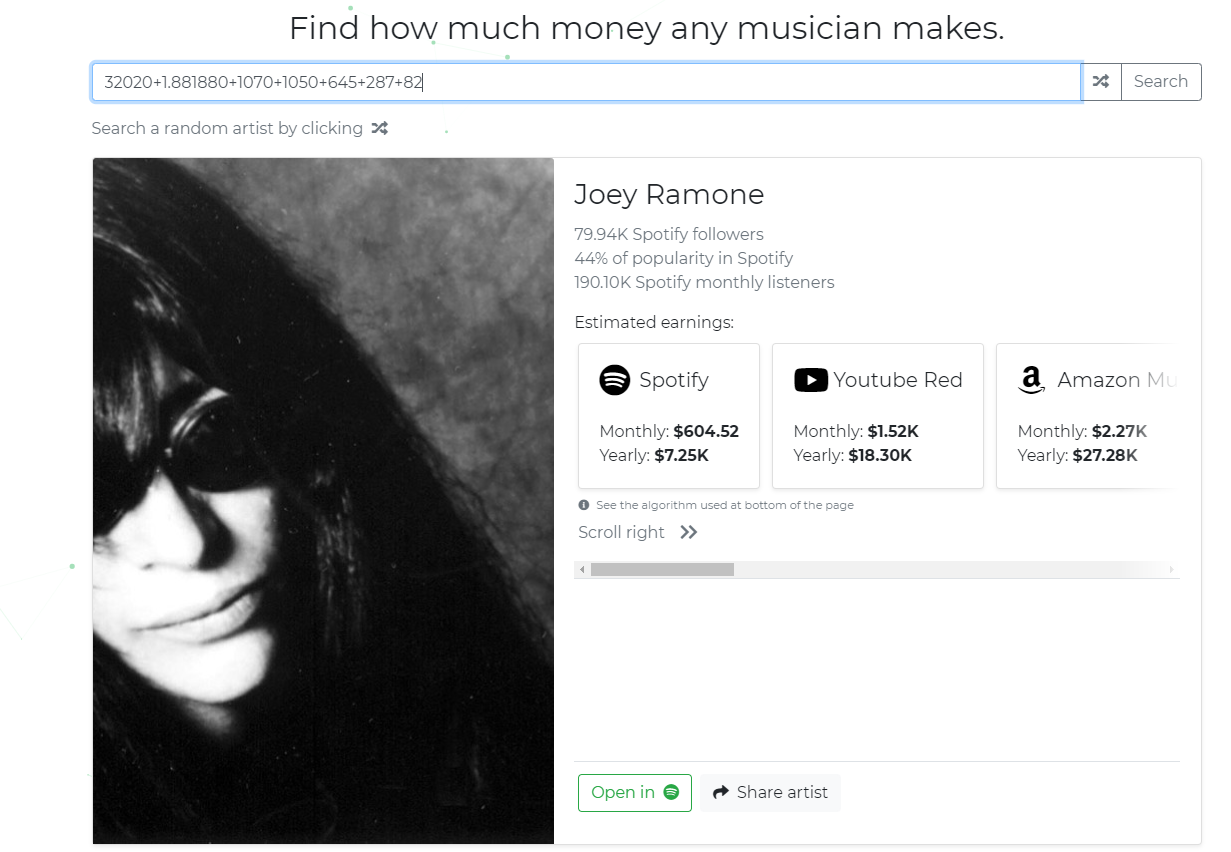The width and height of the screenshot is (1231, 852).
Task: Click the right arrow of the earnings scrollbar
Action: point(1172,568)
